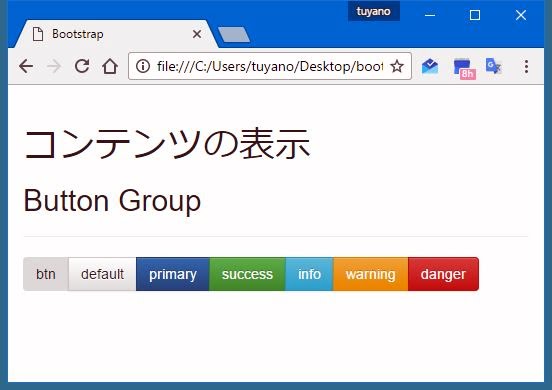Click the tuyano profile button
The height and width of the screenshot is (390, 552).
coord(374,11)
